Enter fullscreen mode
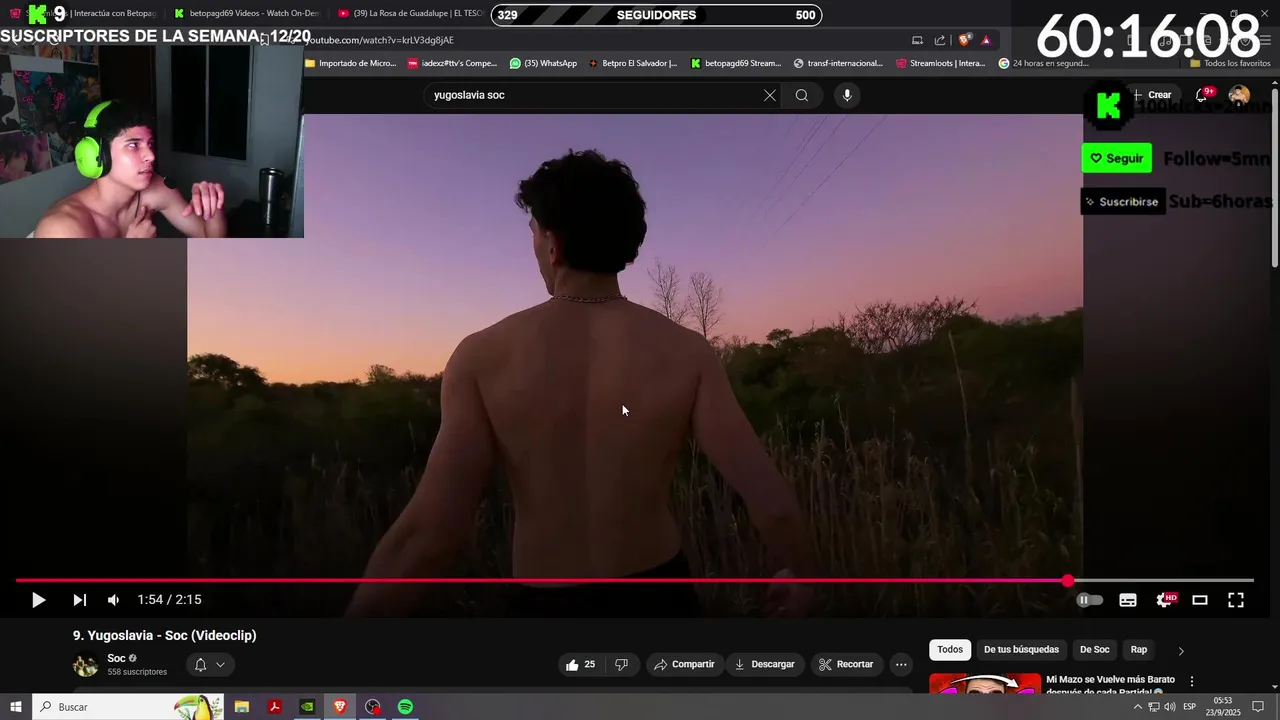 click(x=1236, y=600)
